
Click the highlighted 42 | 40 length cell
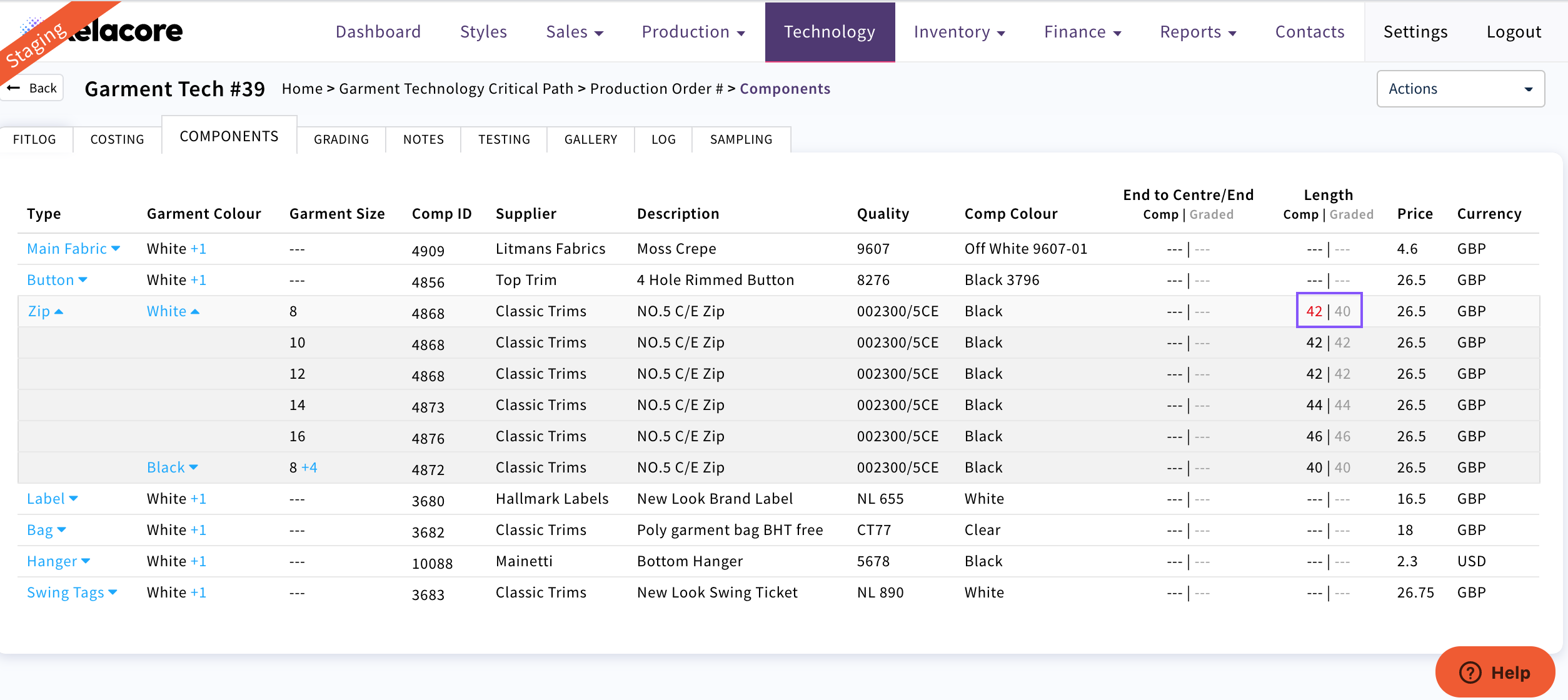(x=1329, y=311)
